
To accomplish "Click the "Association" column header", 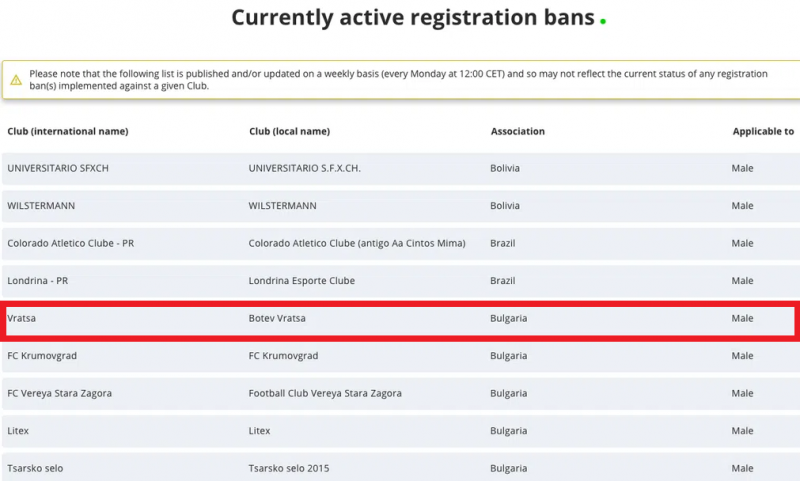I will pos(518,132).
